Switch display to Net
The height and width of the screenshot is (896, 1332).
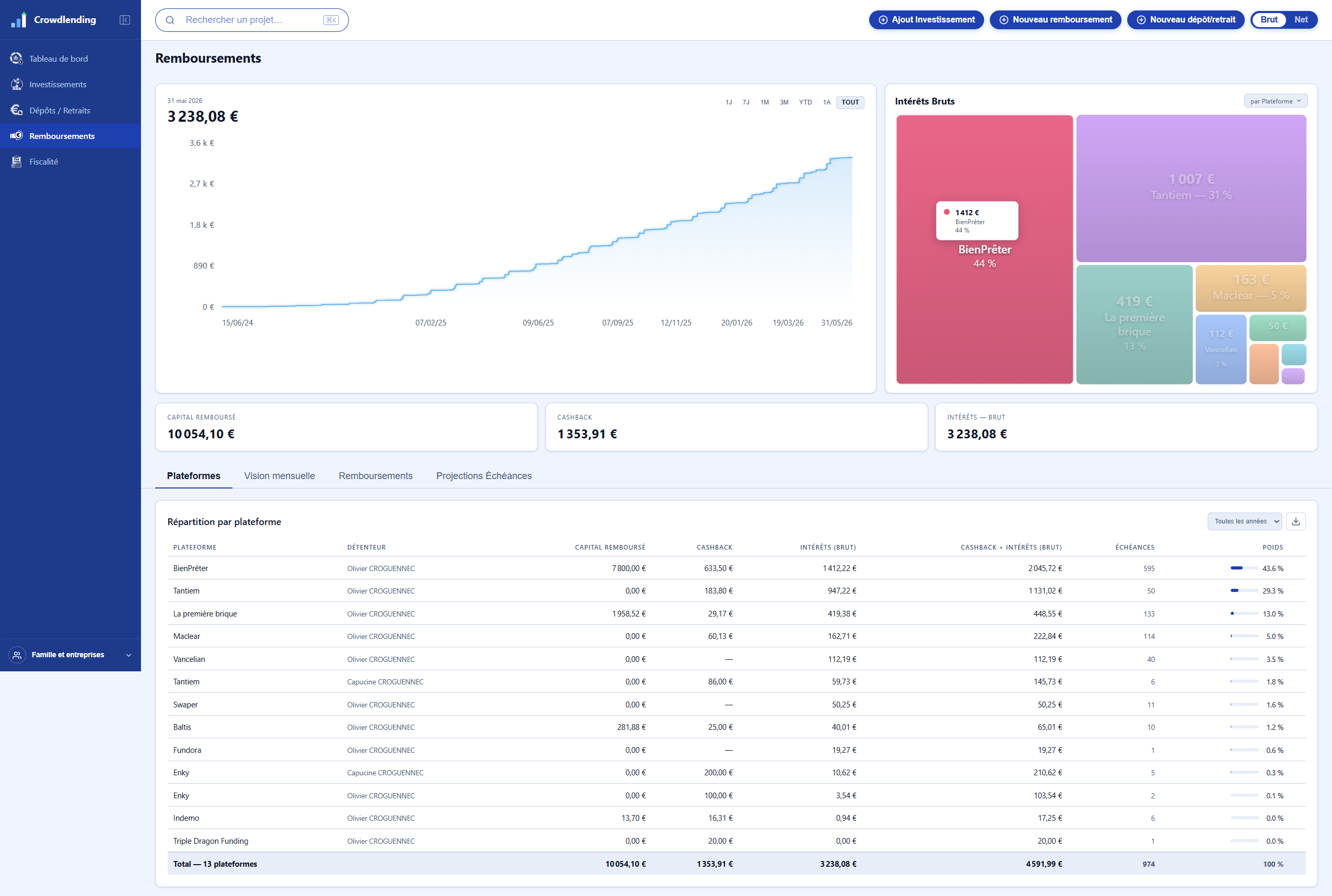[x=1301, y=20]
